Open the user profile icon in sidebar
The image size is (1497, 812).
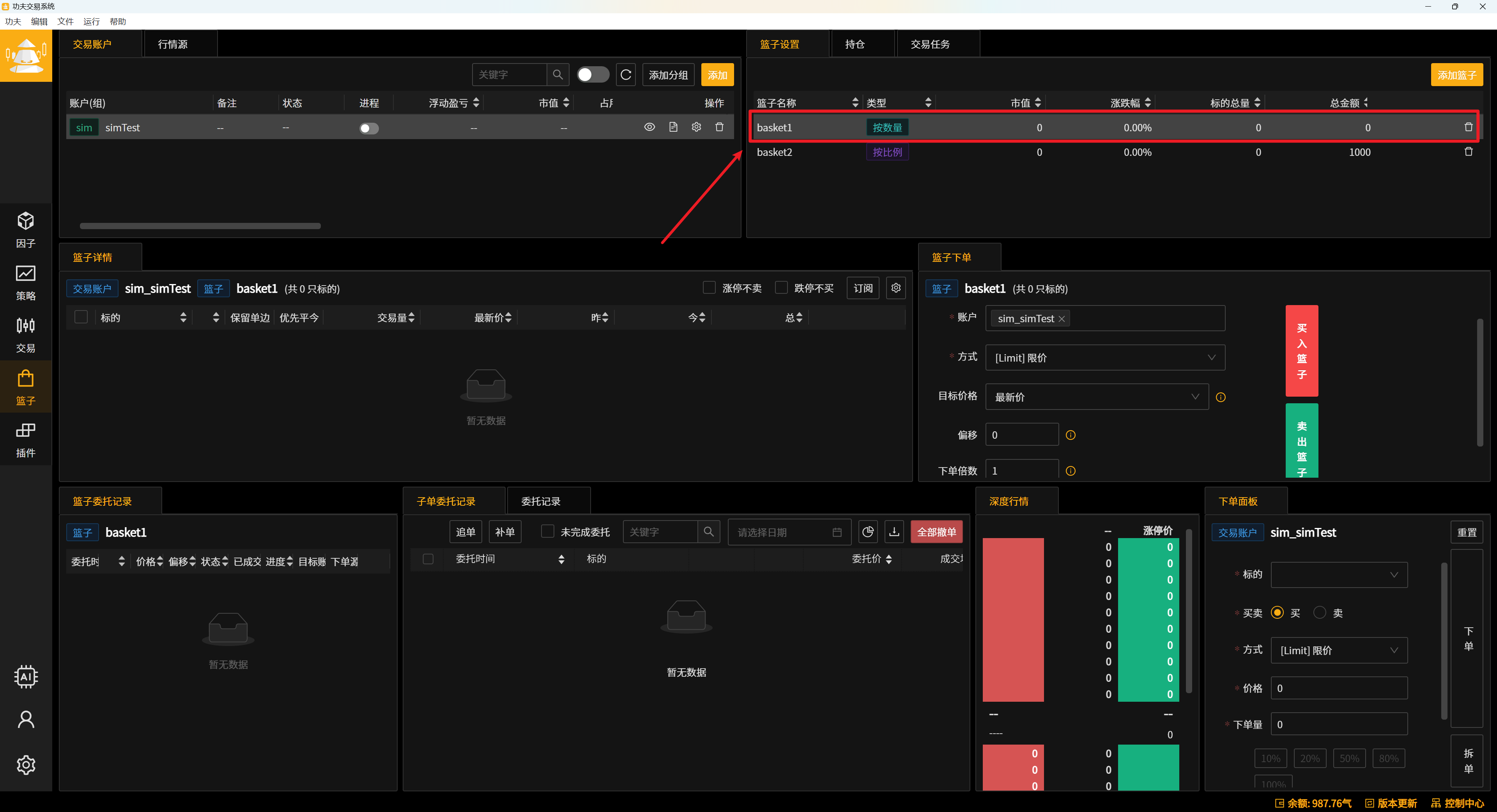tap(26, 720)
